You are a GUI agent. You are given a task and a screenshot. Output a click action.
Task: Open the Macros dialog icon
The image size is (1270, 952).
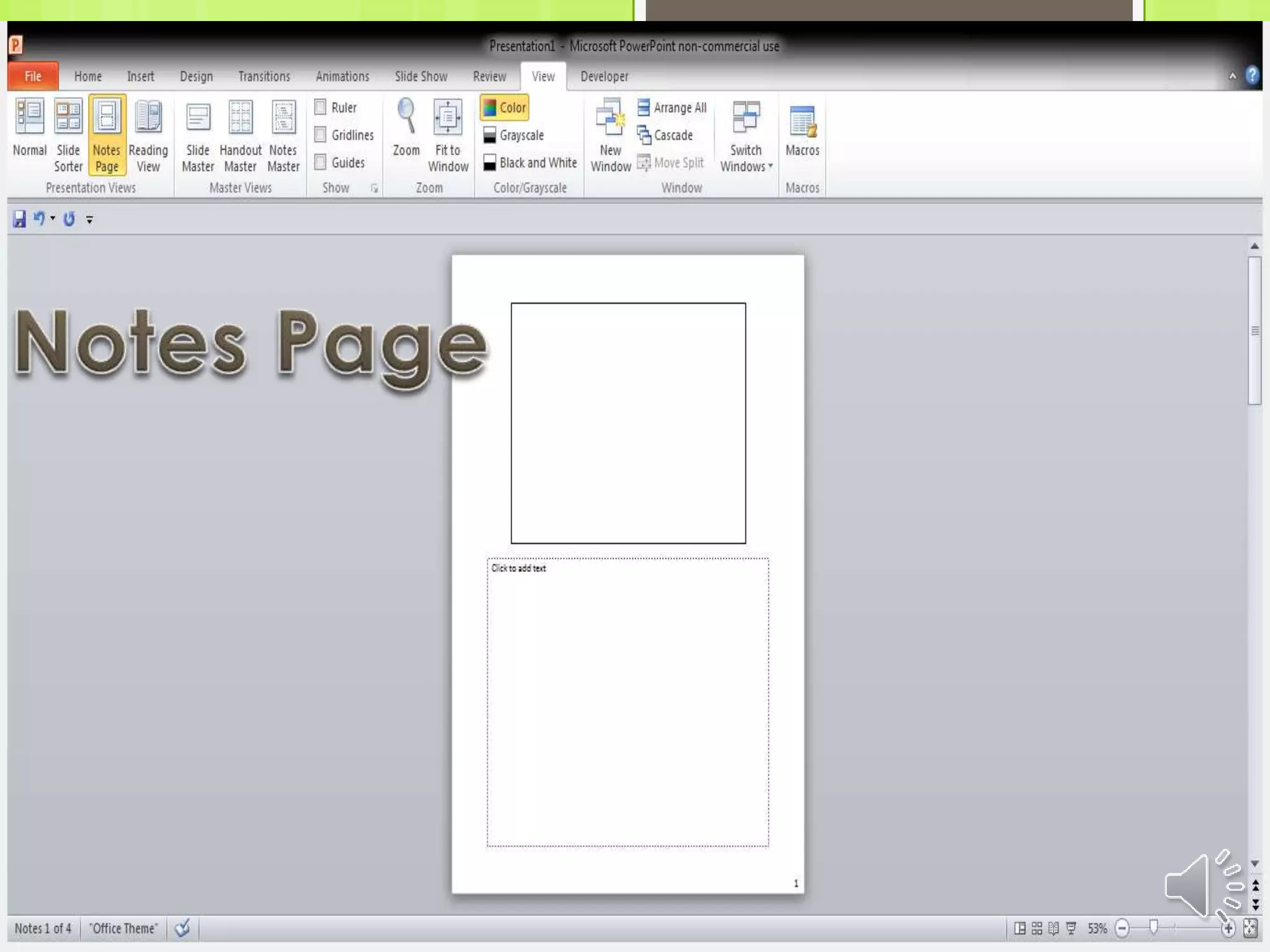coord(802,121)
